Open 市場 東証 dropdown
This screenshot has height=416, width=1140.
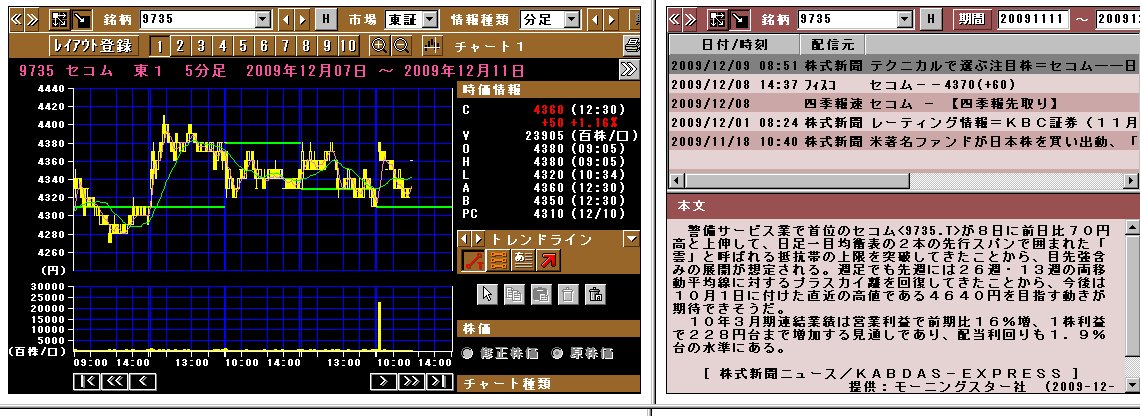430,20
